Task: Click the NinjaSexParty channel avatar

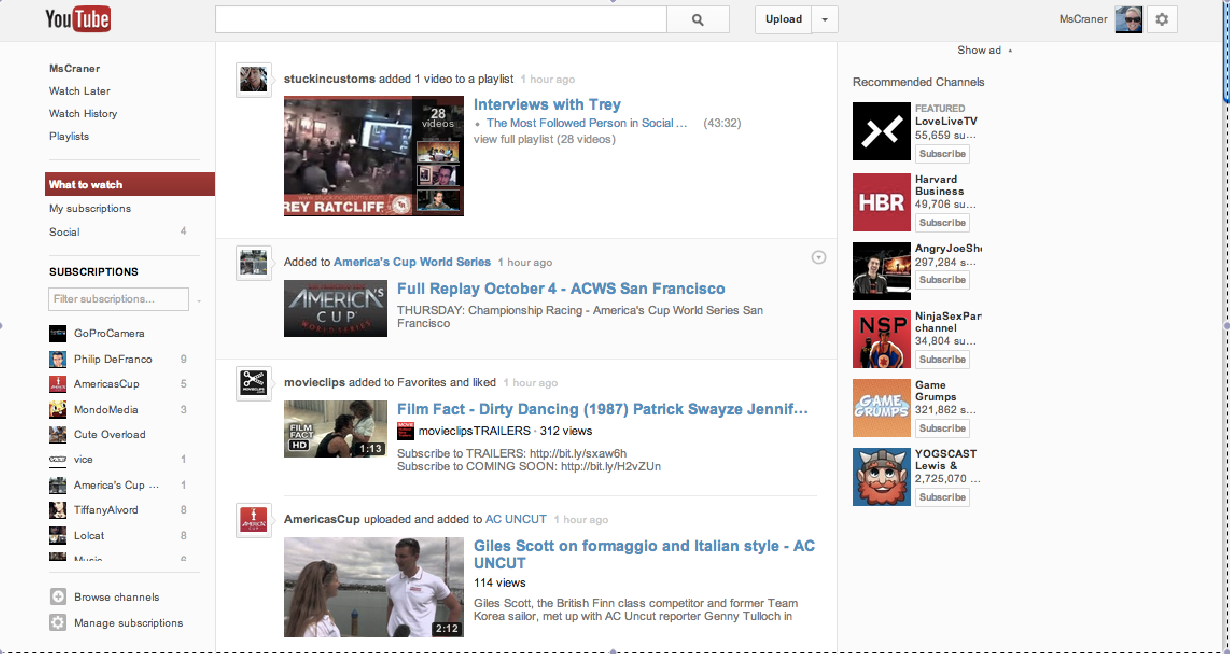Action: coord(881,338)
